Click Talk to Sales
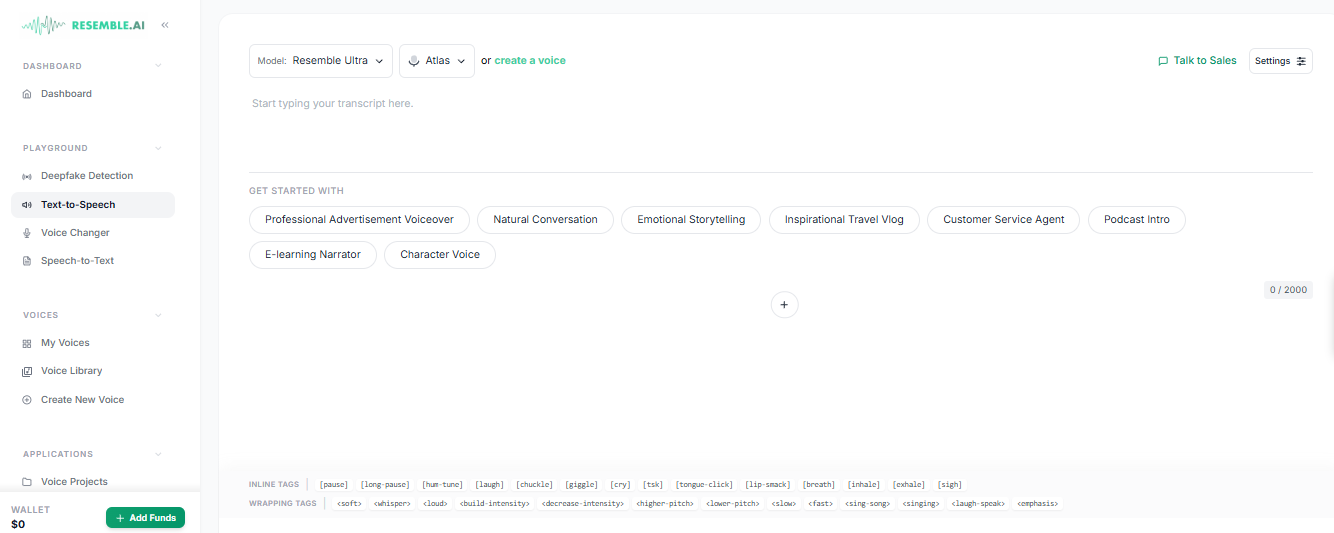1334x533 pixels. pyautogui.click(x=1197, y=61)
